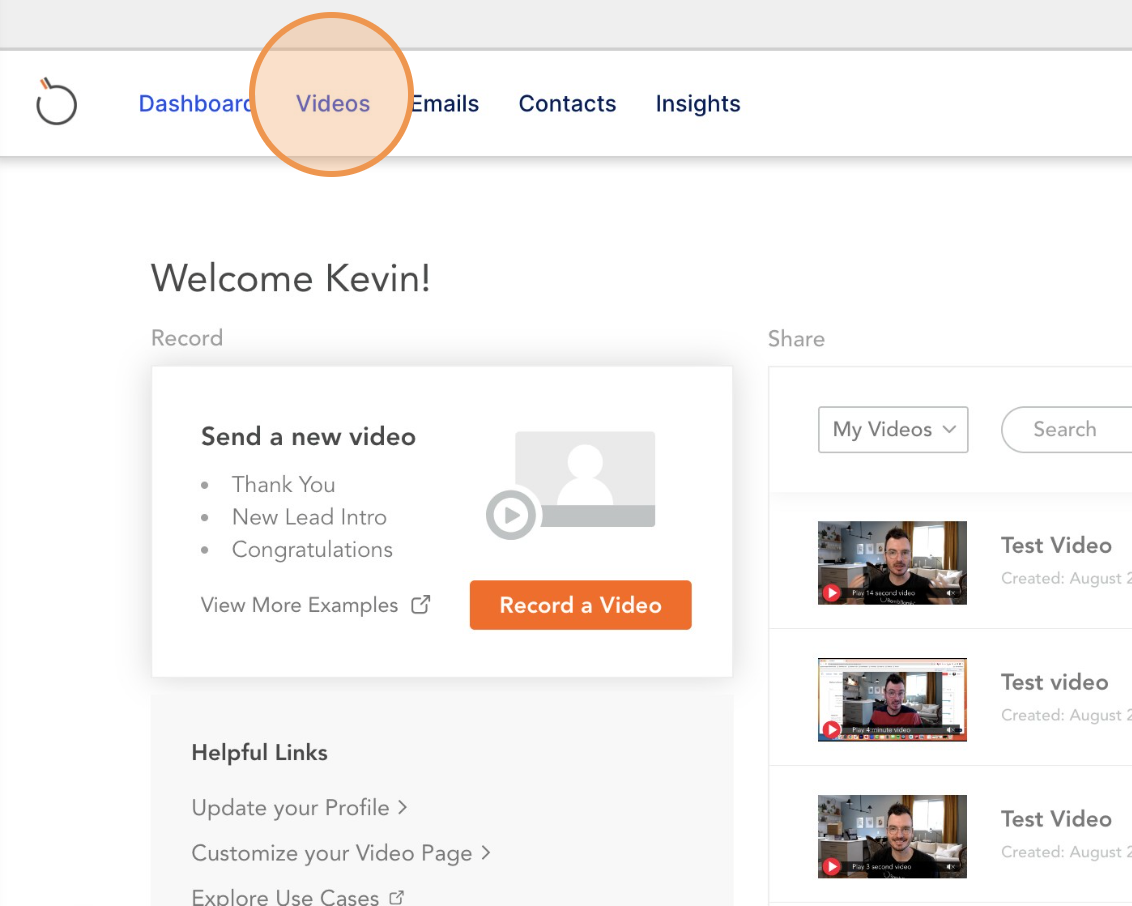Switch to the Emails tab

click(446, 104)
